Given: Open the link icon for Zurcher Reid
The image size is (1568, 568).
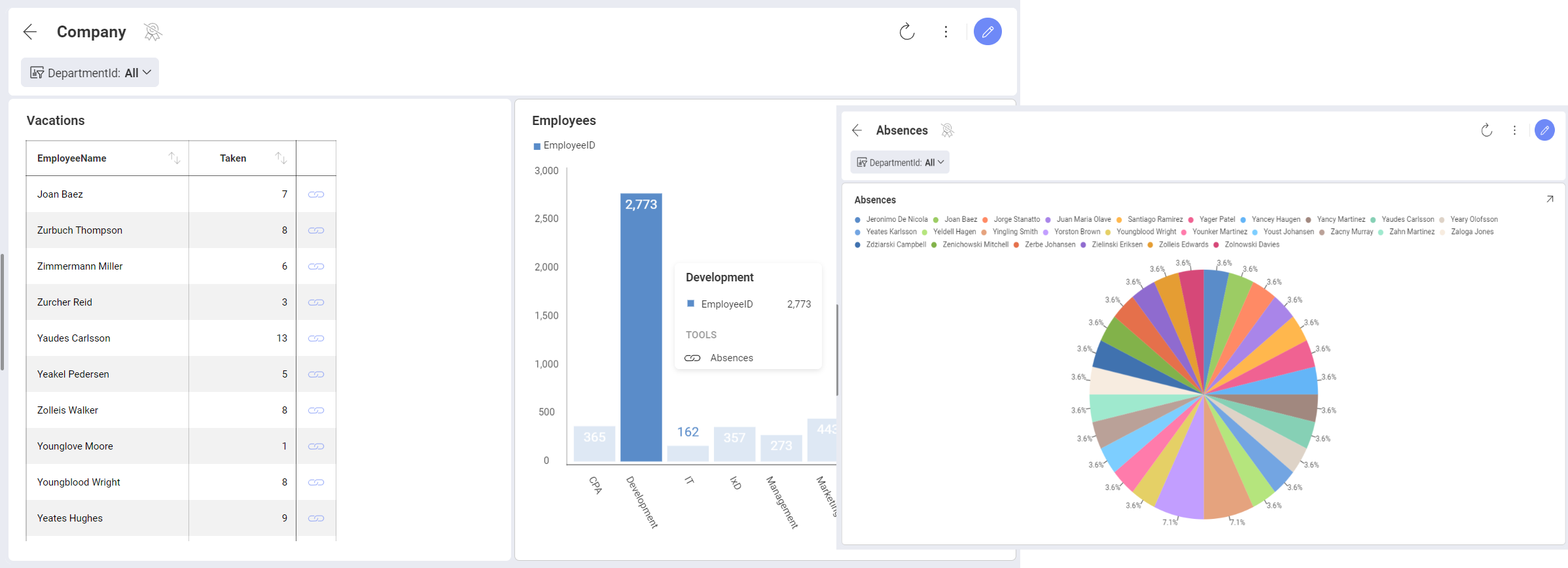Looking at the screenshot, I should [316, 302].
